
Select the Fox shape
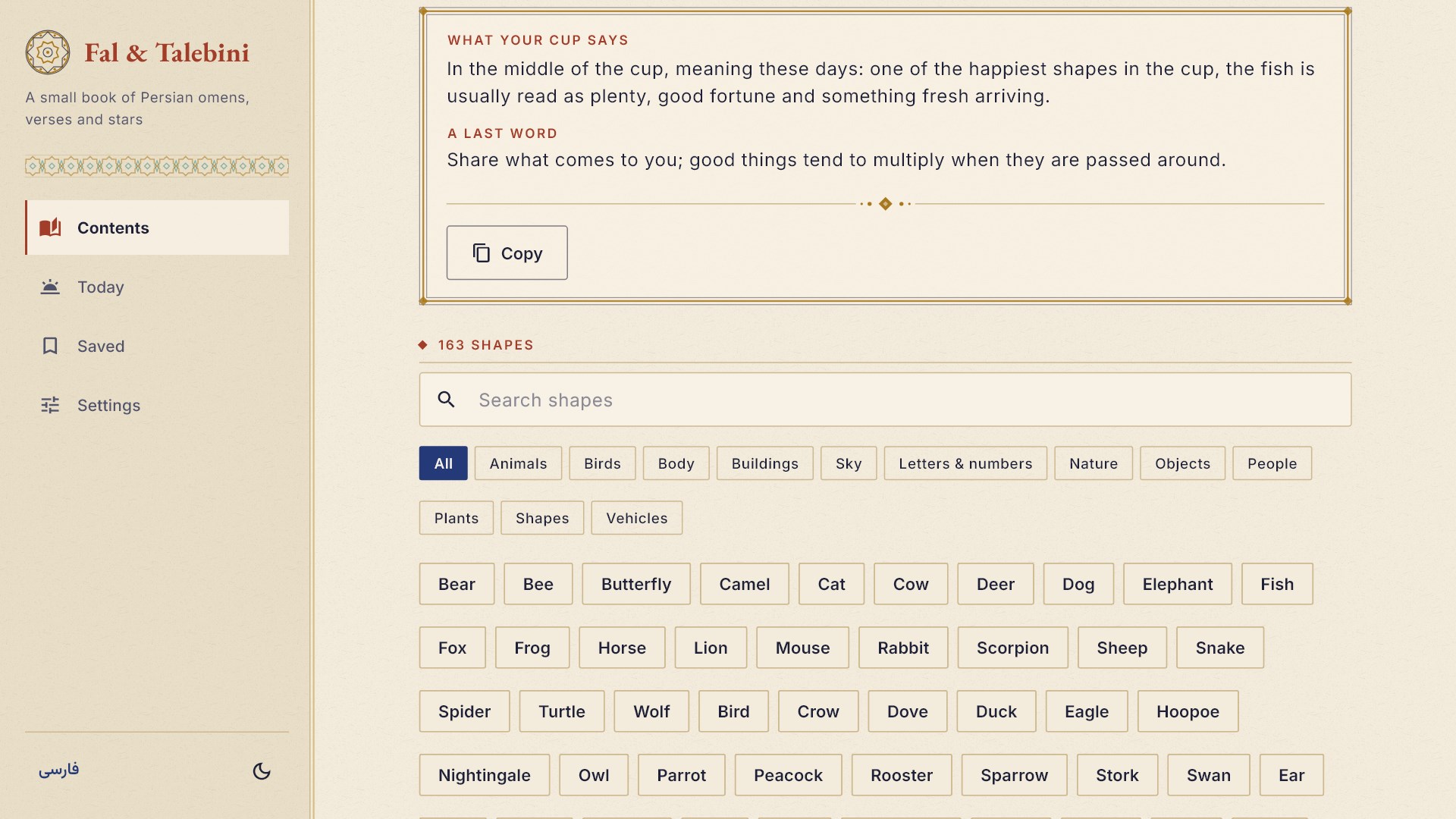[x=452, y=648]
